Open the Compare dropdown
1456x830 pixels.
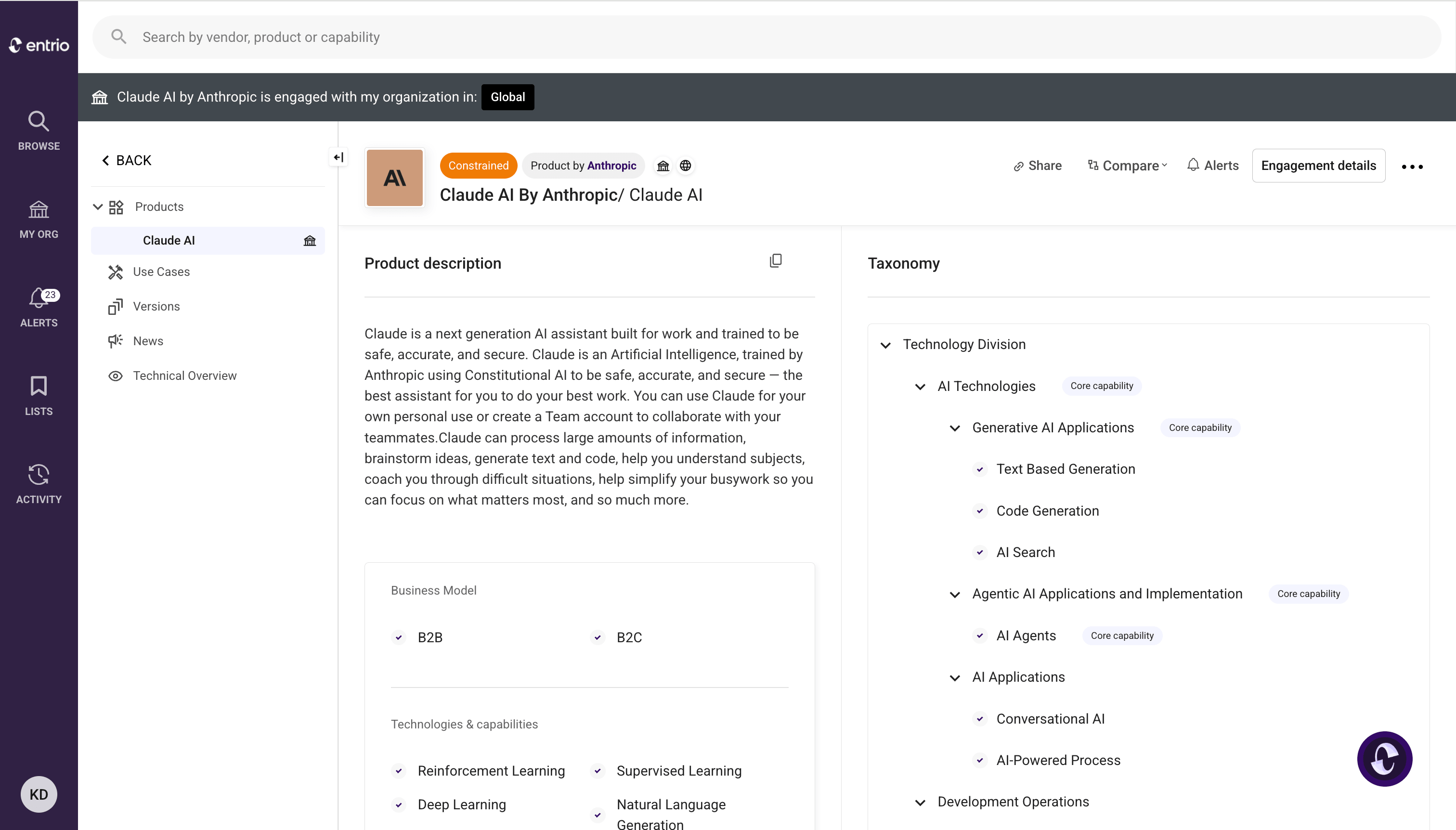click(1128, 166)
